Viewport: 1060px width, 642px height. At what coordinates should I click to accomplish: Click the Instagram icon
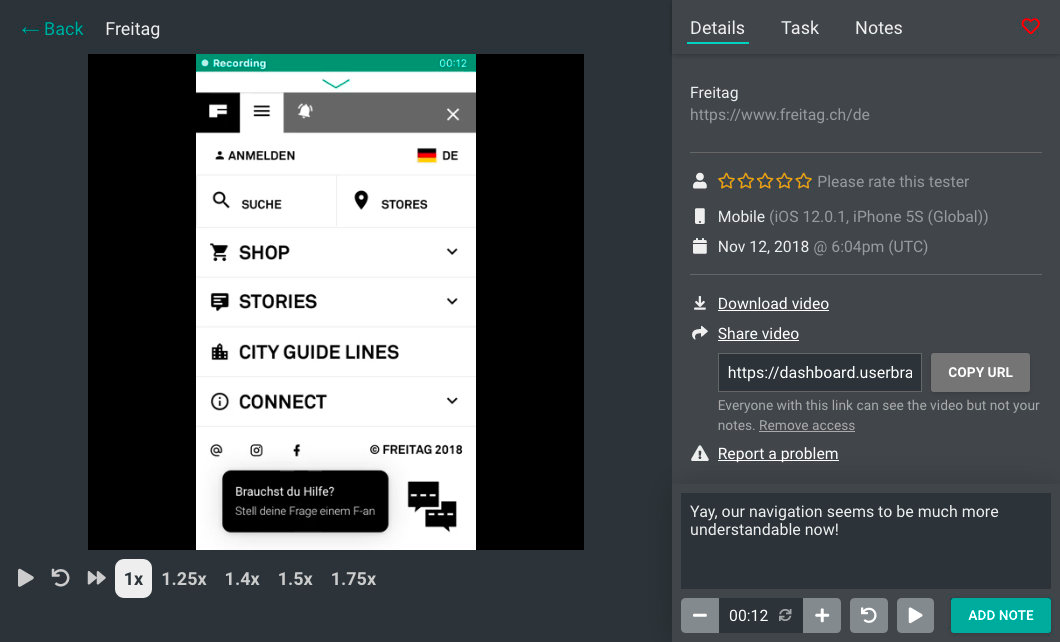[x=256, y=450]
